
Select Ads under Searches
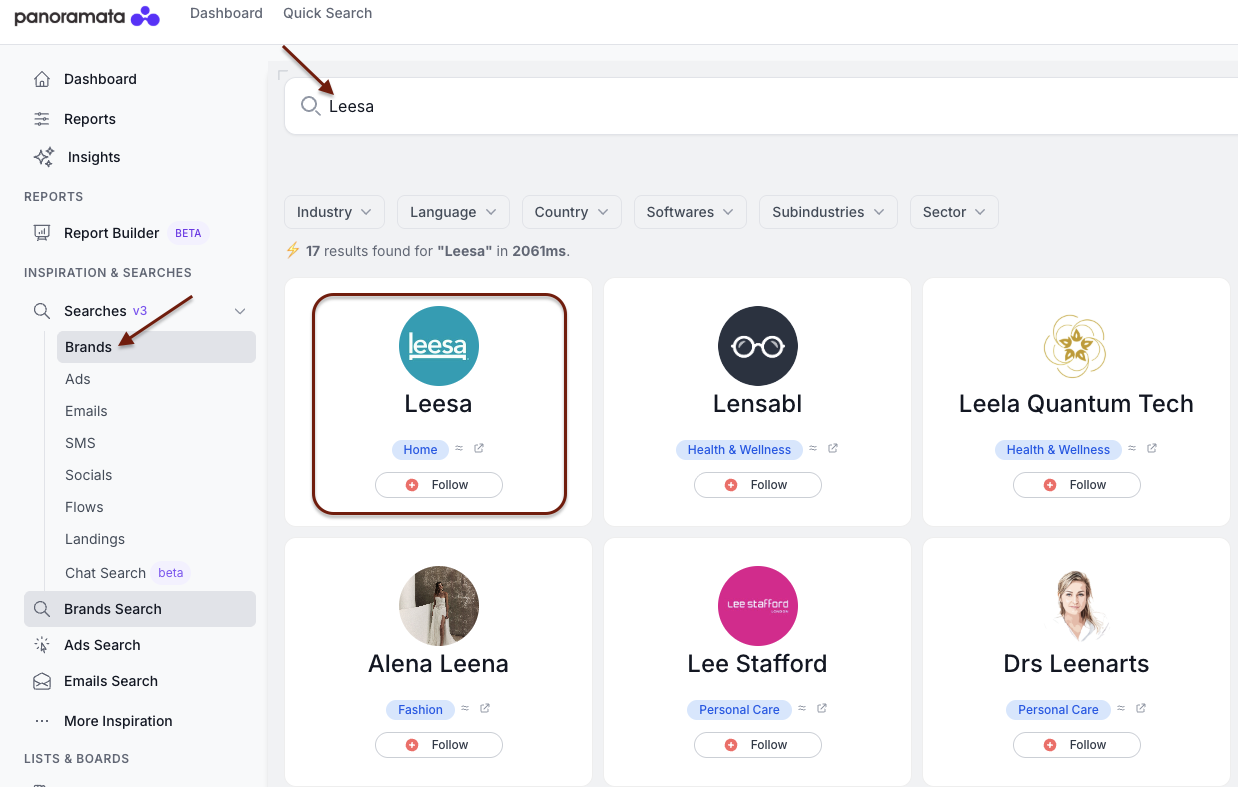(x=78, y=379)
